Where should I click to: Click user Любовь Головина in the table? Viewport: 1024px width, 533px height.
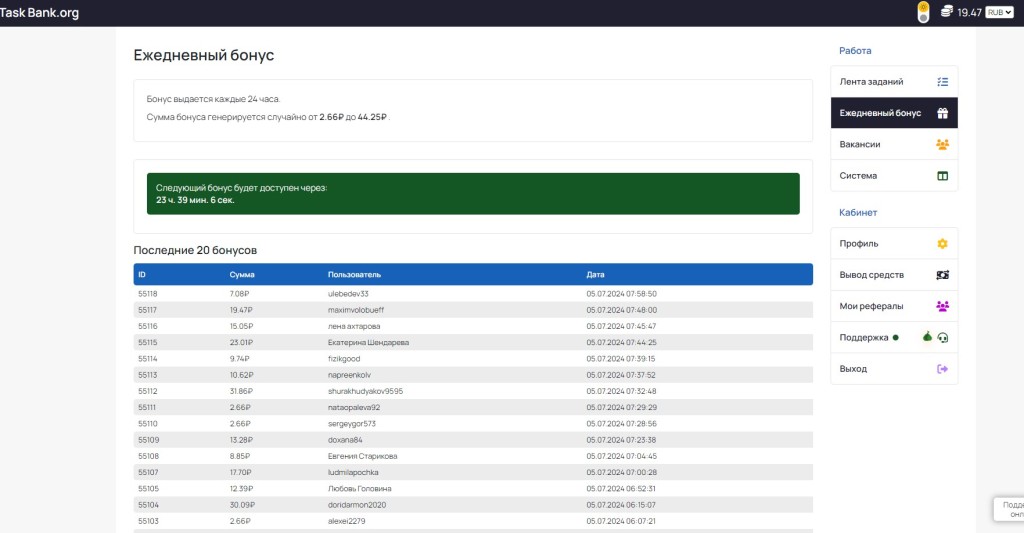(360, 489)
